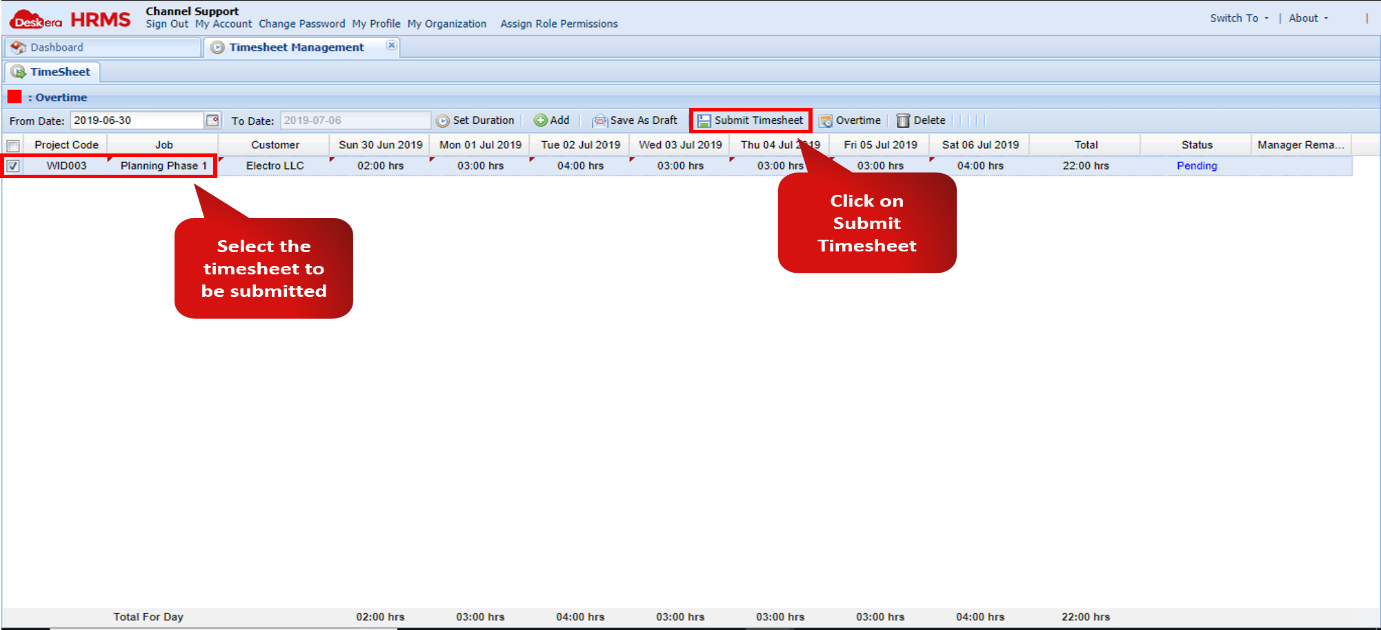The image size is (1381, 630).
Task: Uncheck the WID003 timesheet row checkbox
Action: [x=12, y=165]
